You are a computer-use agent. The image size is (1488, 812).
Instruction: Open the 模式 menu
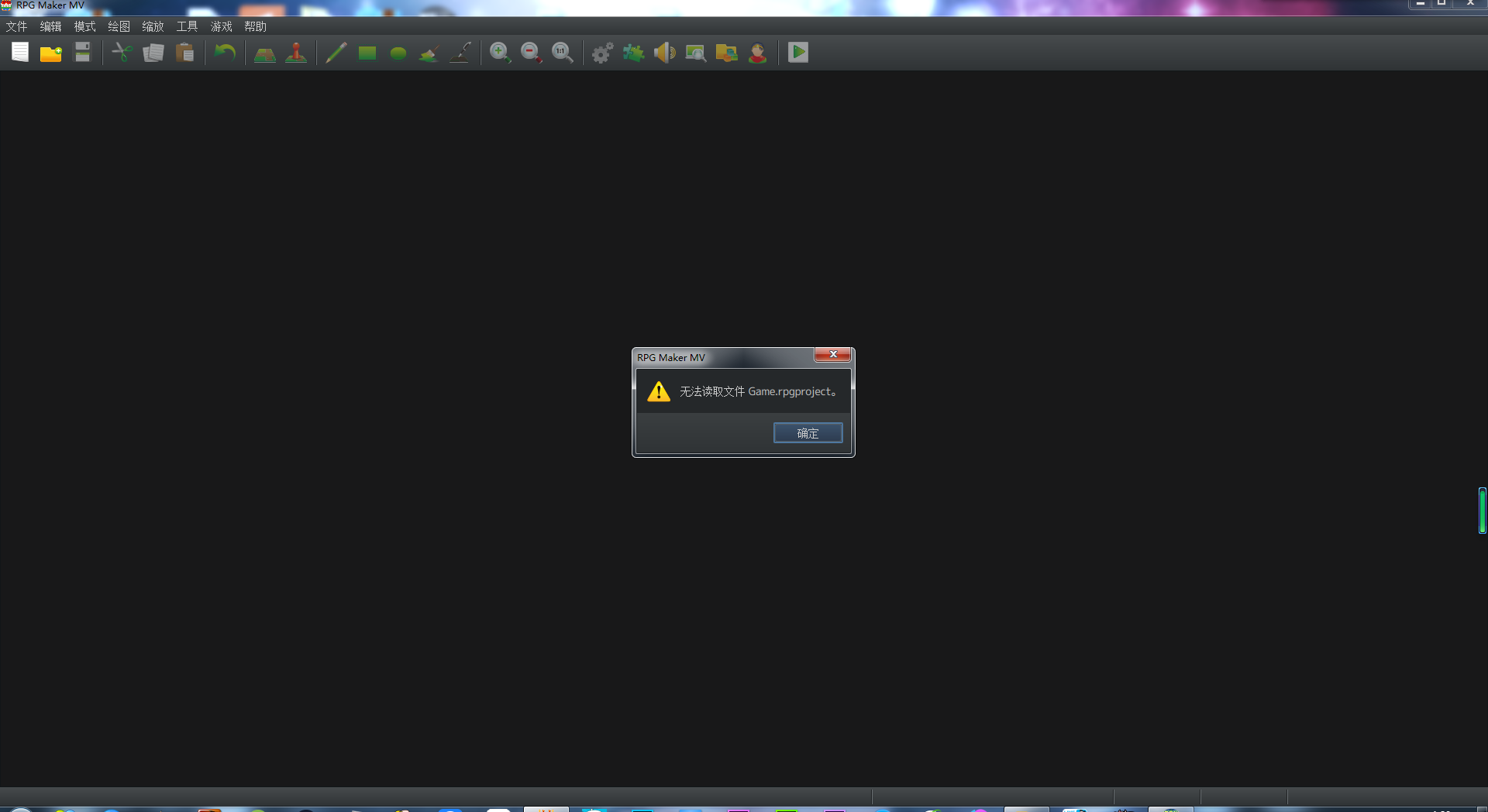click(85, 26)
